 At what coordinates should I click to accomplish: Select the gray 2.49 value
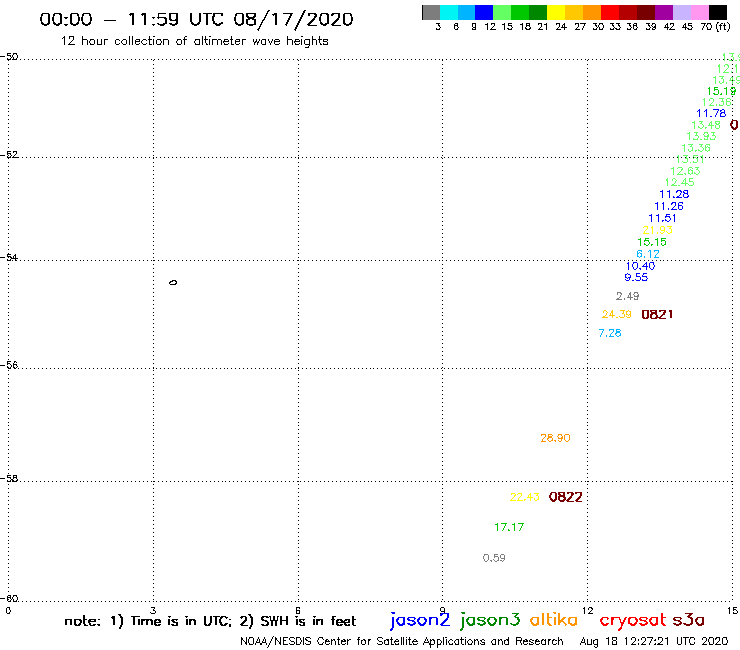click(x=627, y=296)
